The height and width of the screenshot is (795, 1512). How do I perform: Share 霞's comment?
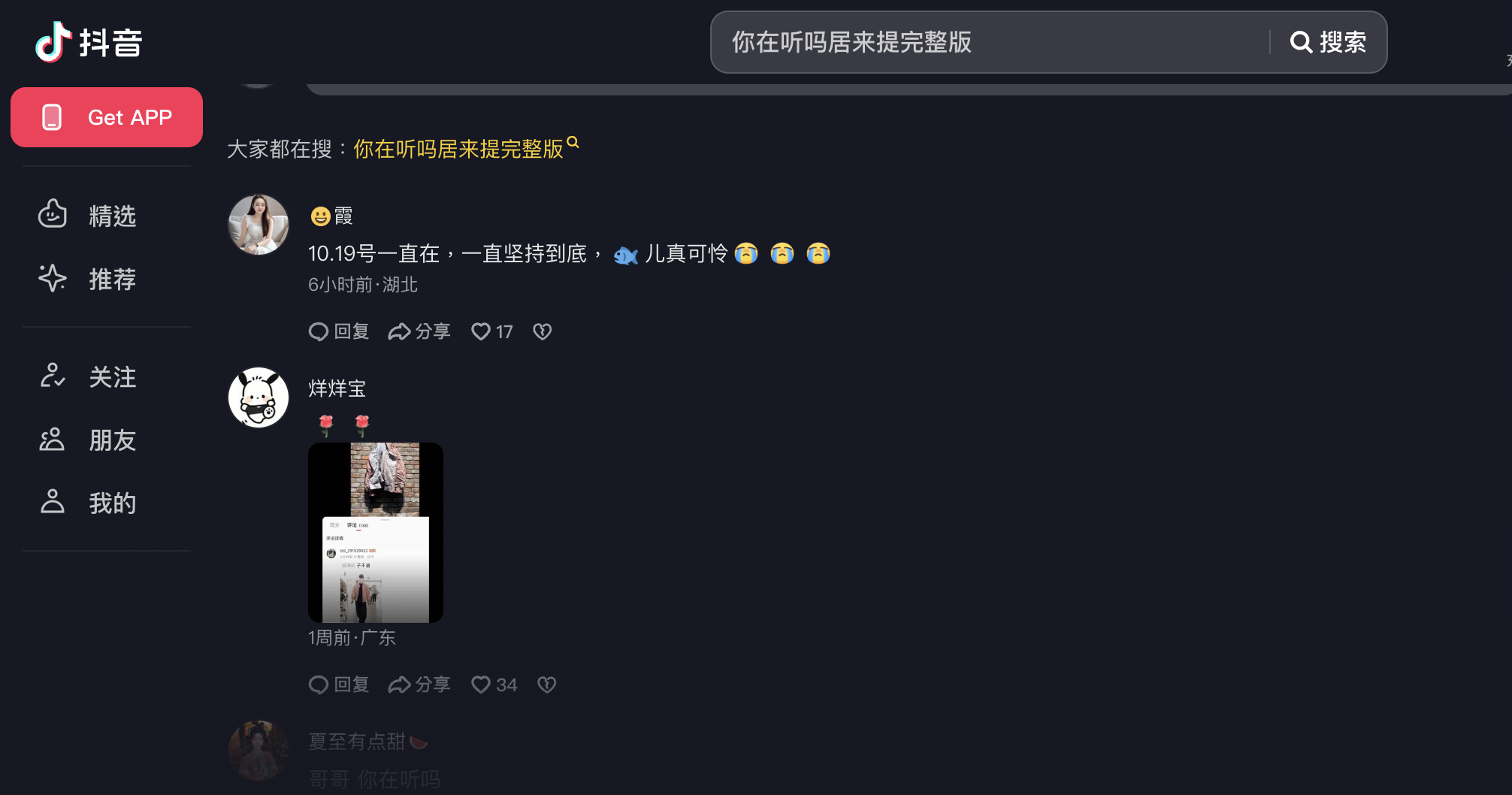(x=419, y=331)
